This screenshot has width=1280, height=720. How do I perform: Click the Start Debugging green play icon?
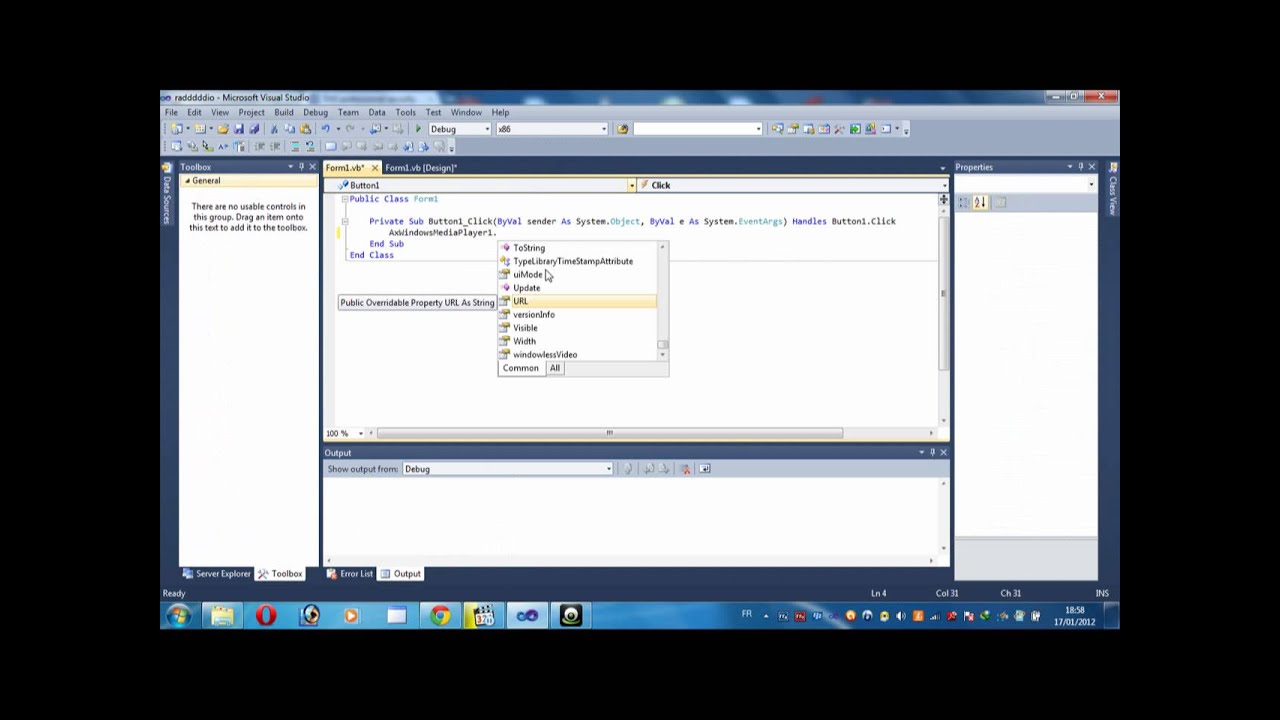418,129
